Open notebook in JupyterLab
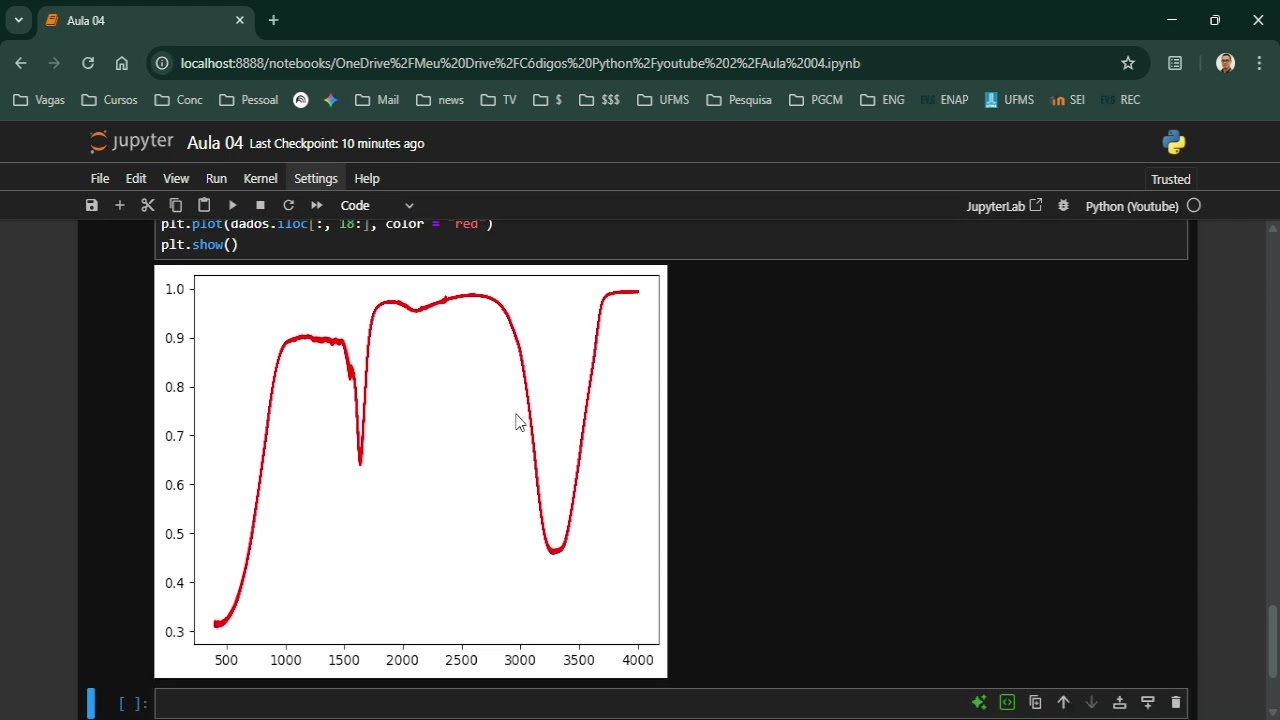The width and height of the screenshot is (1280, 720). [x=1004, y=206]
